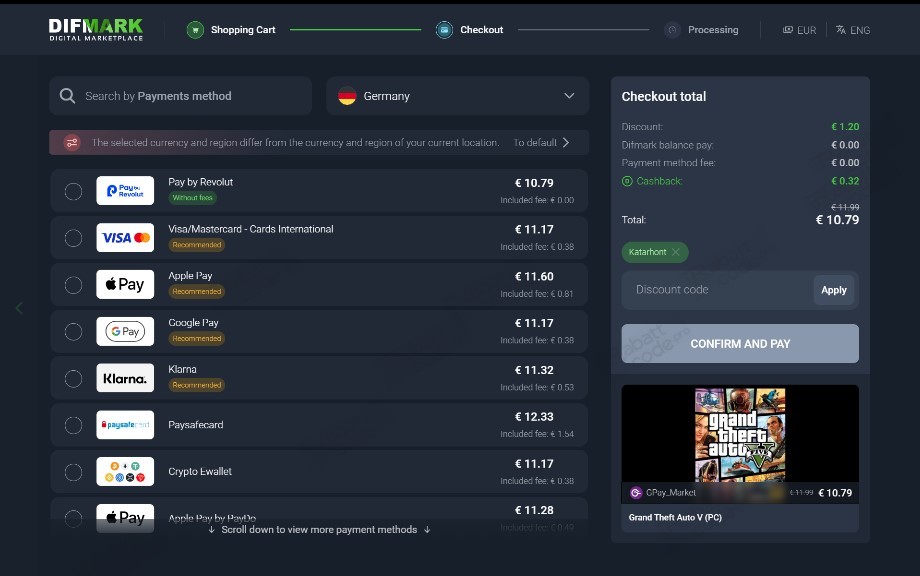Click the CONFIRM AND PAY button
920x576 pixels.
pos(740,344)
